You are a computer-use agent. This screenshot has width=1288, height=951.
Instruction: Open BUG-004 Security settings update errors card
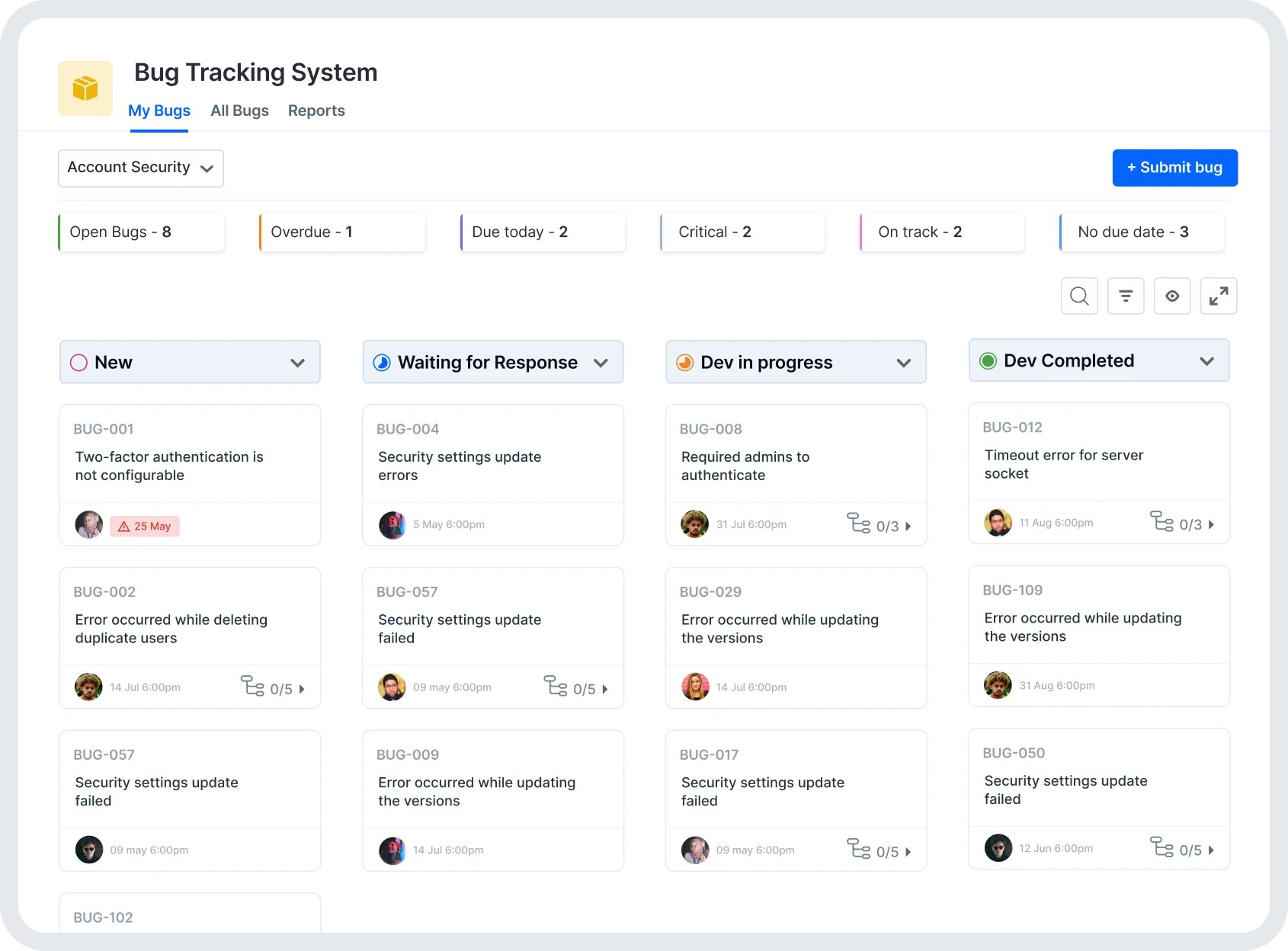492,466
